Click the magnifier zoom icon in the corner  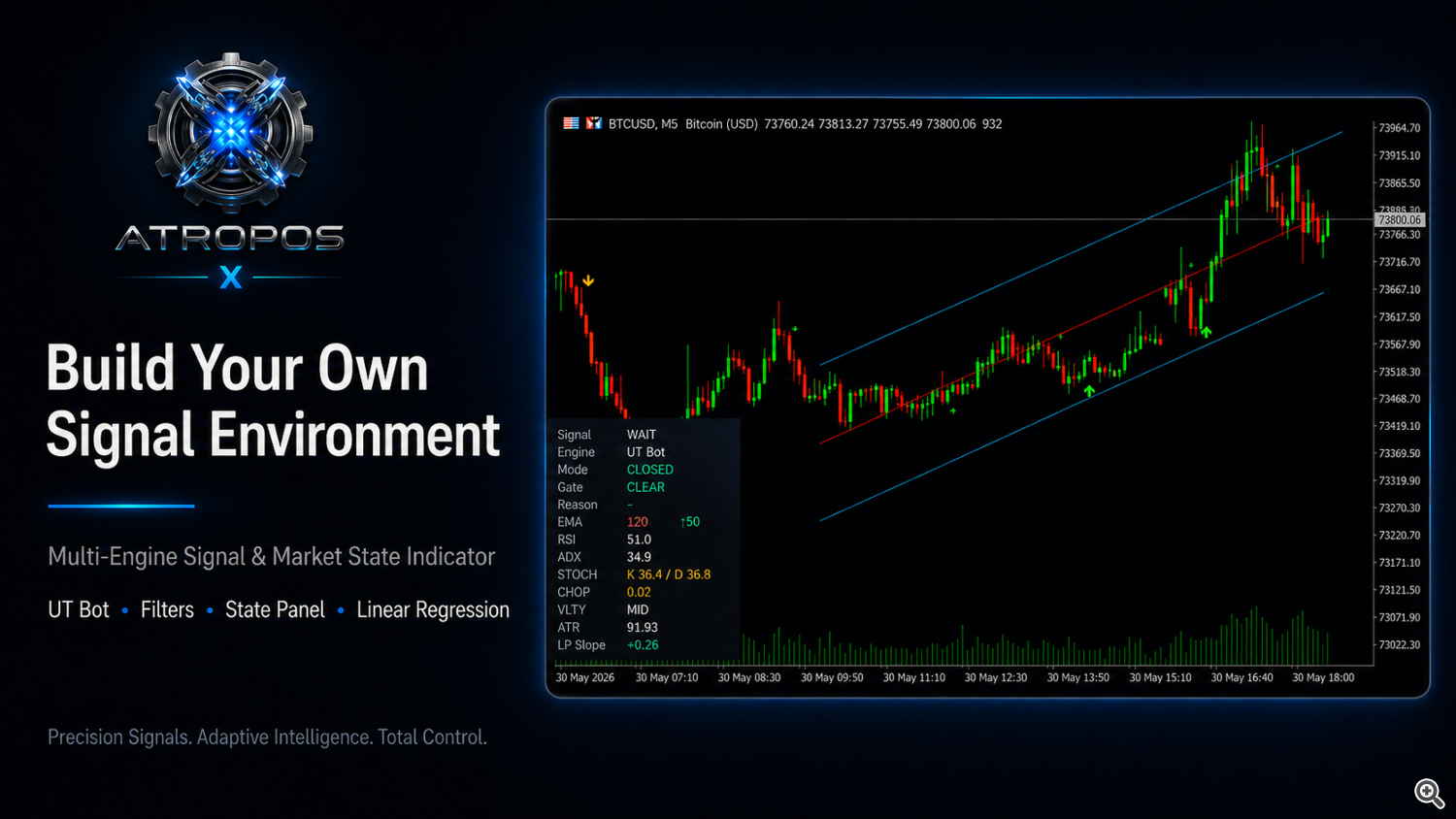1429,793
